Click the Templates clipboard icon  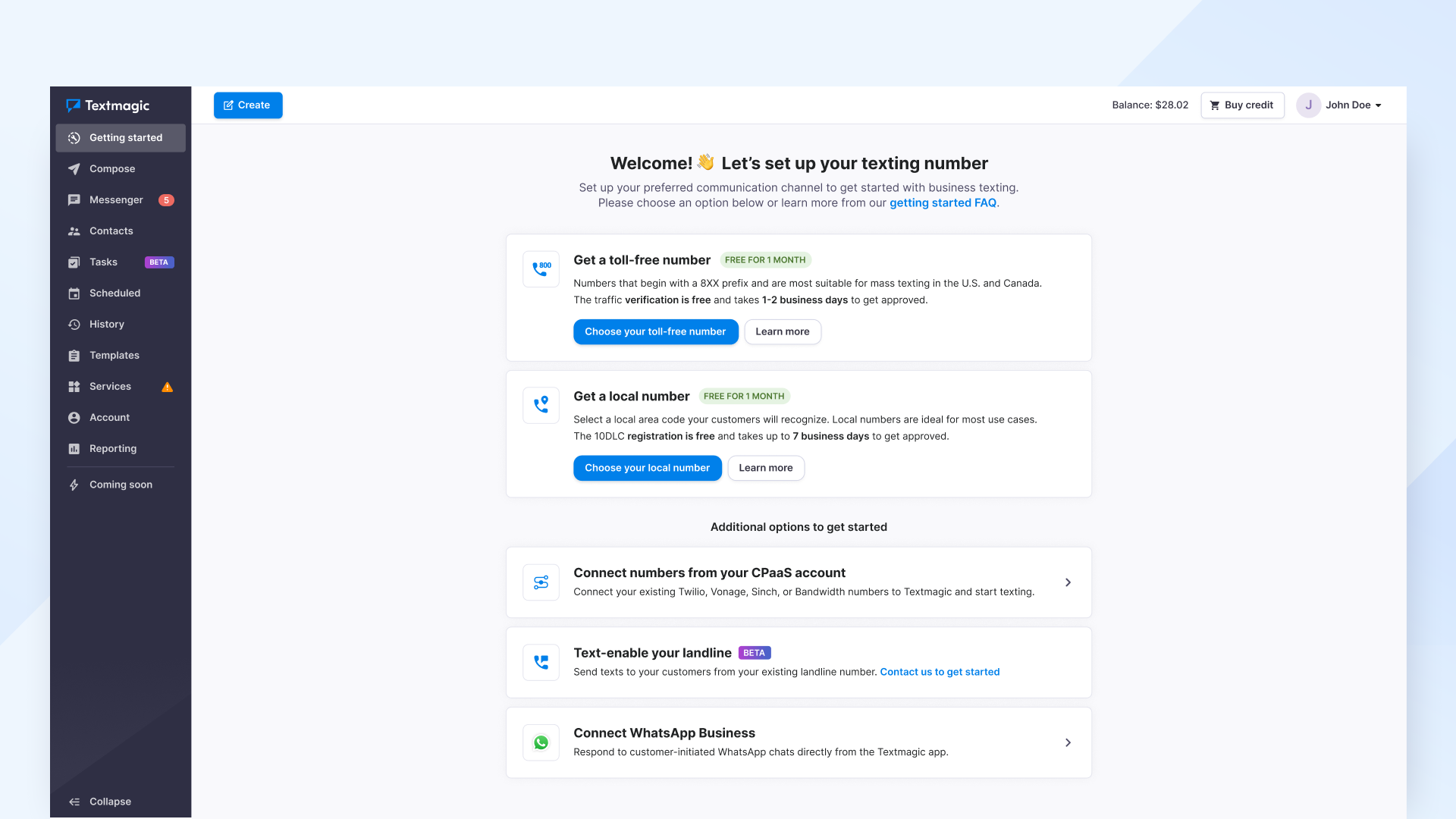pyautogui.click(x=74, y=356)
